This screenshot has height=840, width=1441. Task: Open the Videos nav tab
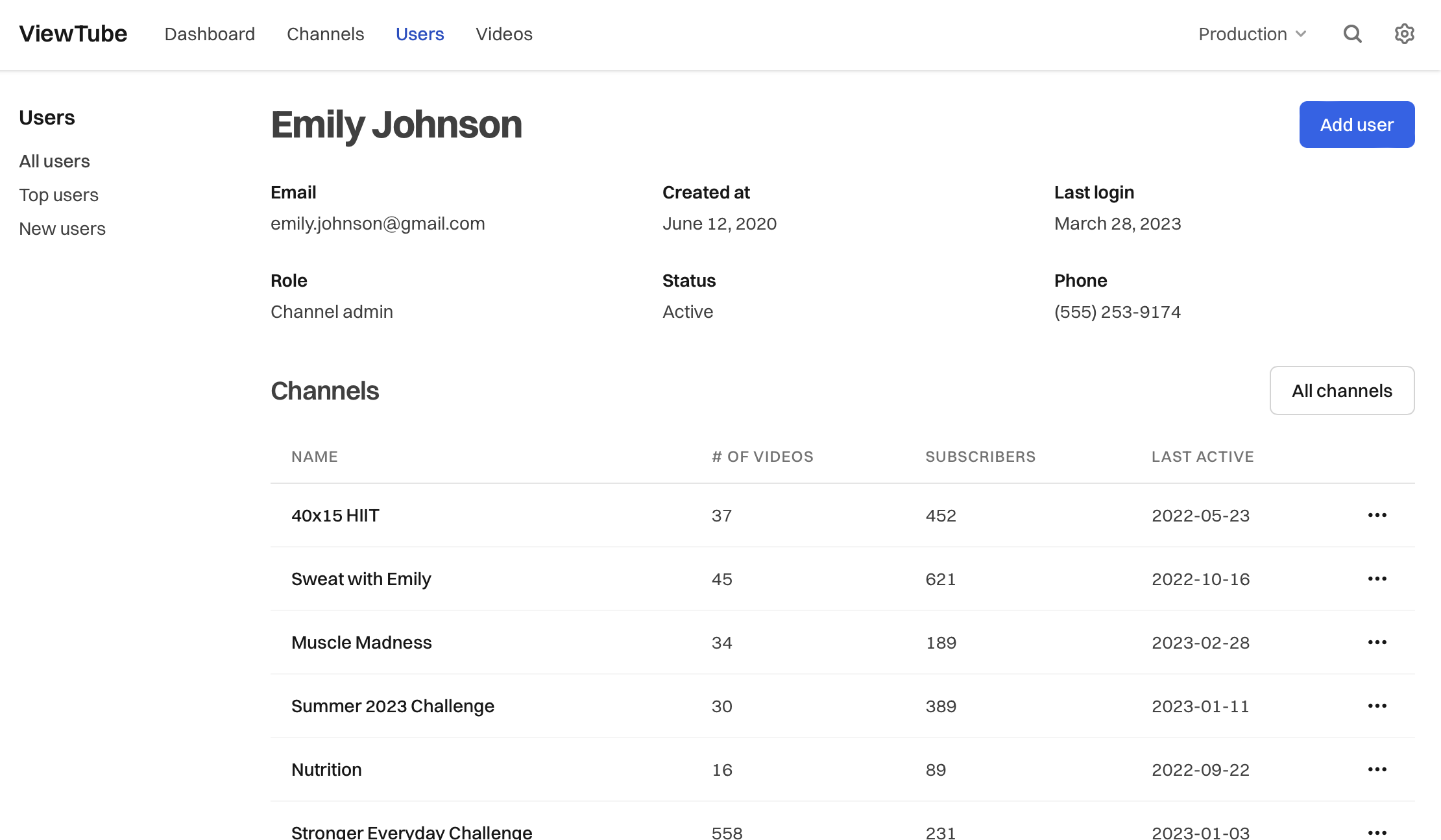503,34
